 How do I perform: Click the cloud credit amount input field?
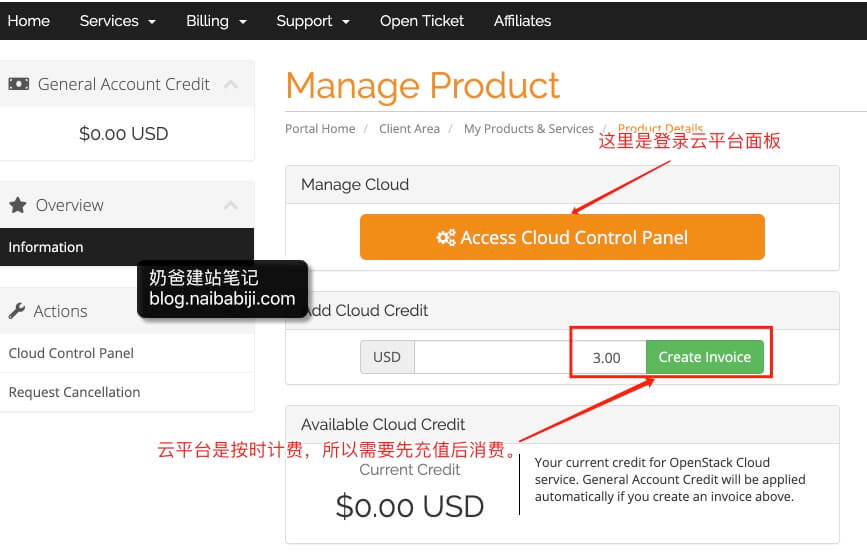528,357
